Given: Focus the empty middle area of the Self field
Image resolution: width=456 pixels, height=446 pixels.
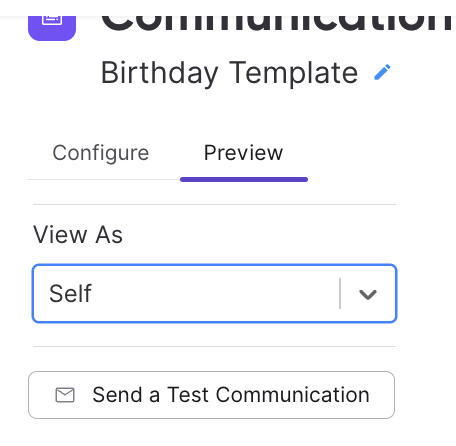Looking at the screenshot, I should [x=215, y=293].
